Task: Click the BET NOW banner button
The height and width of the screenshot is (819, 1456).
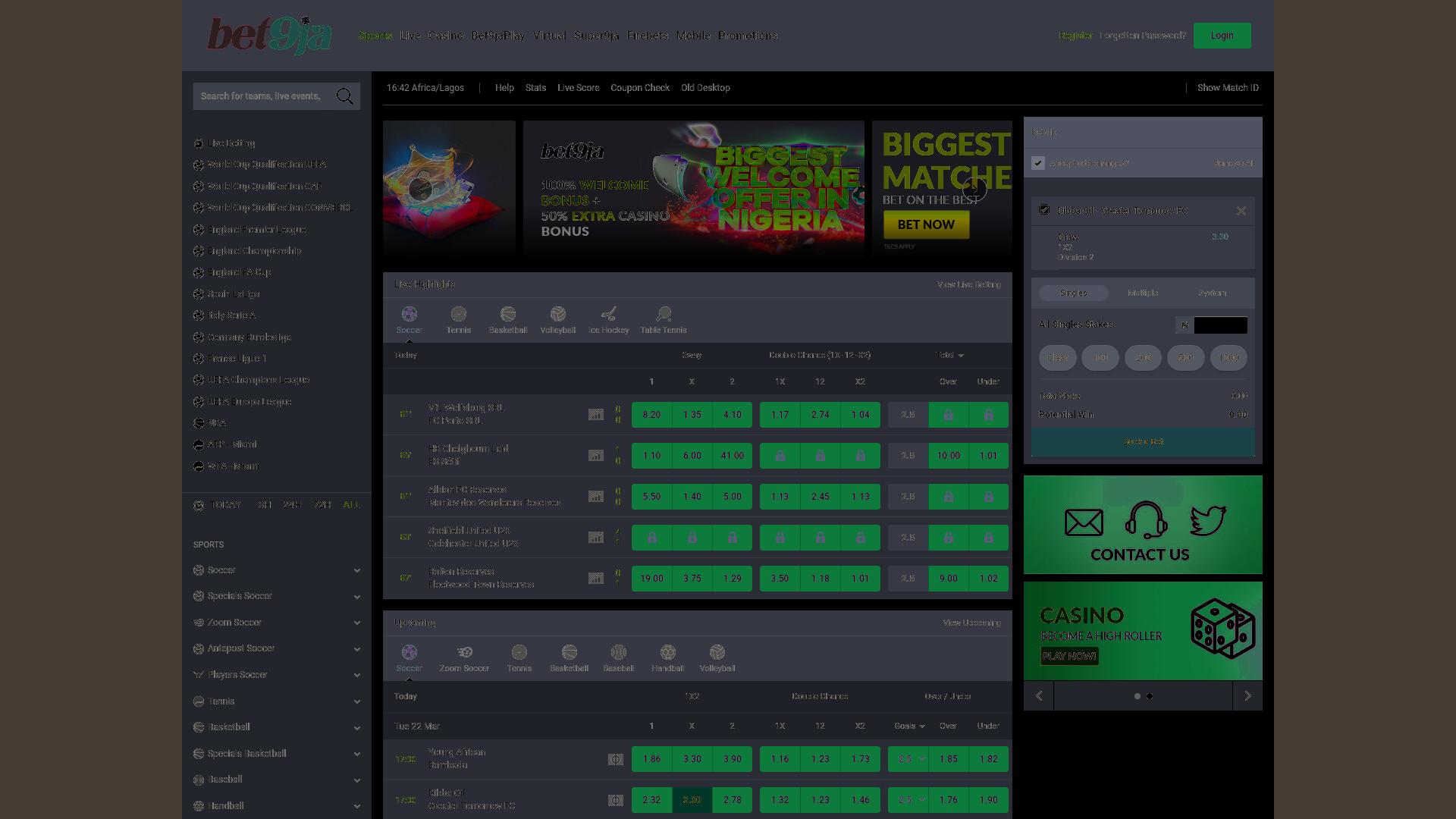Action: coord(926,224)
